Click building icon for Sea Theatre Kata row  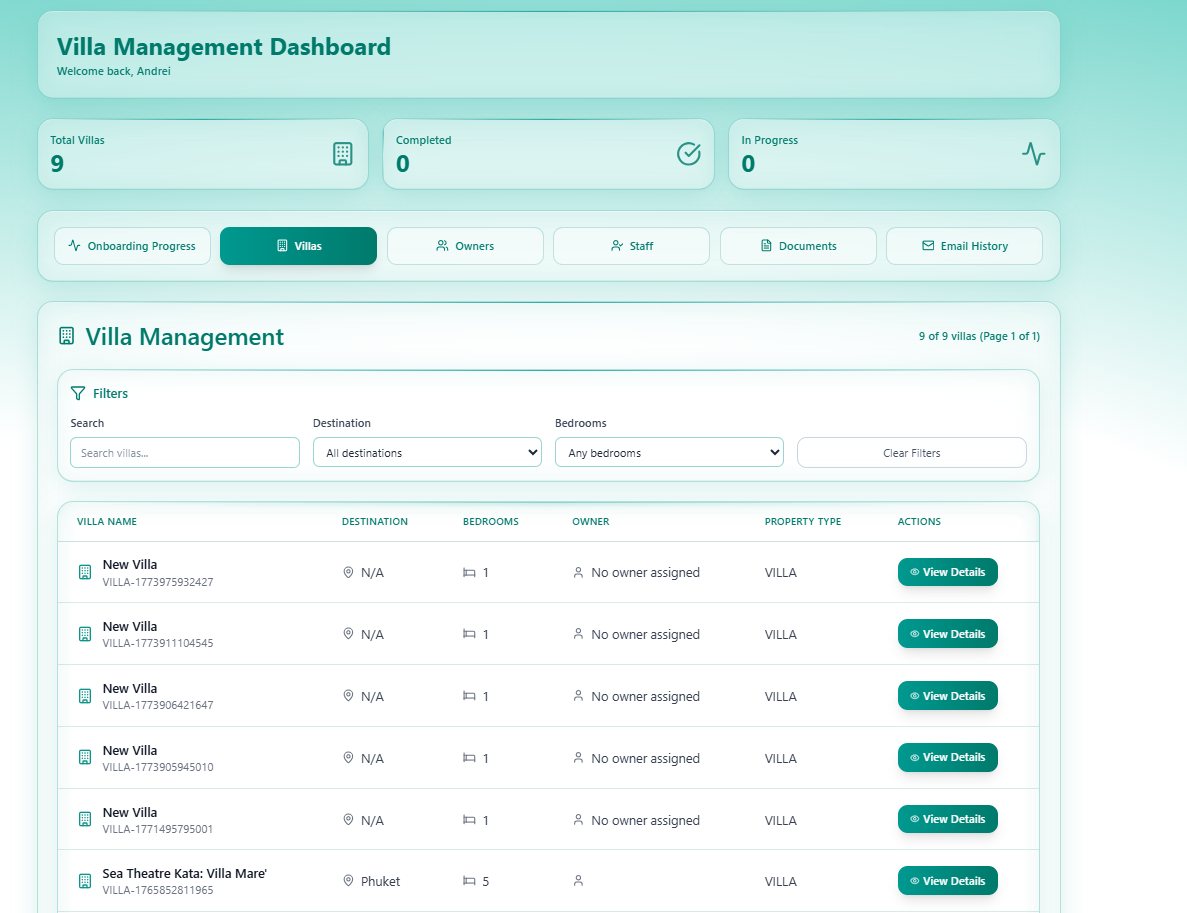point(85,881)
